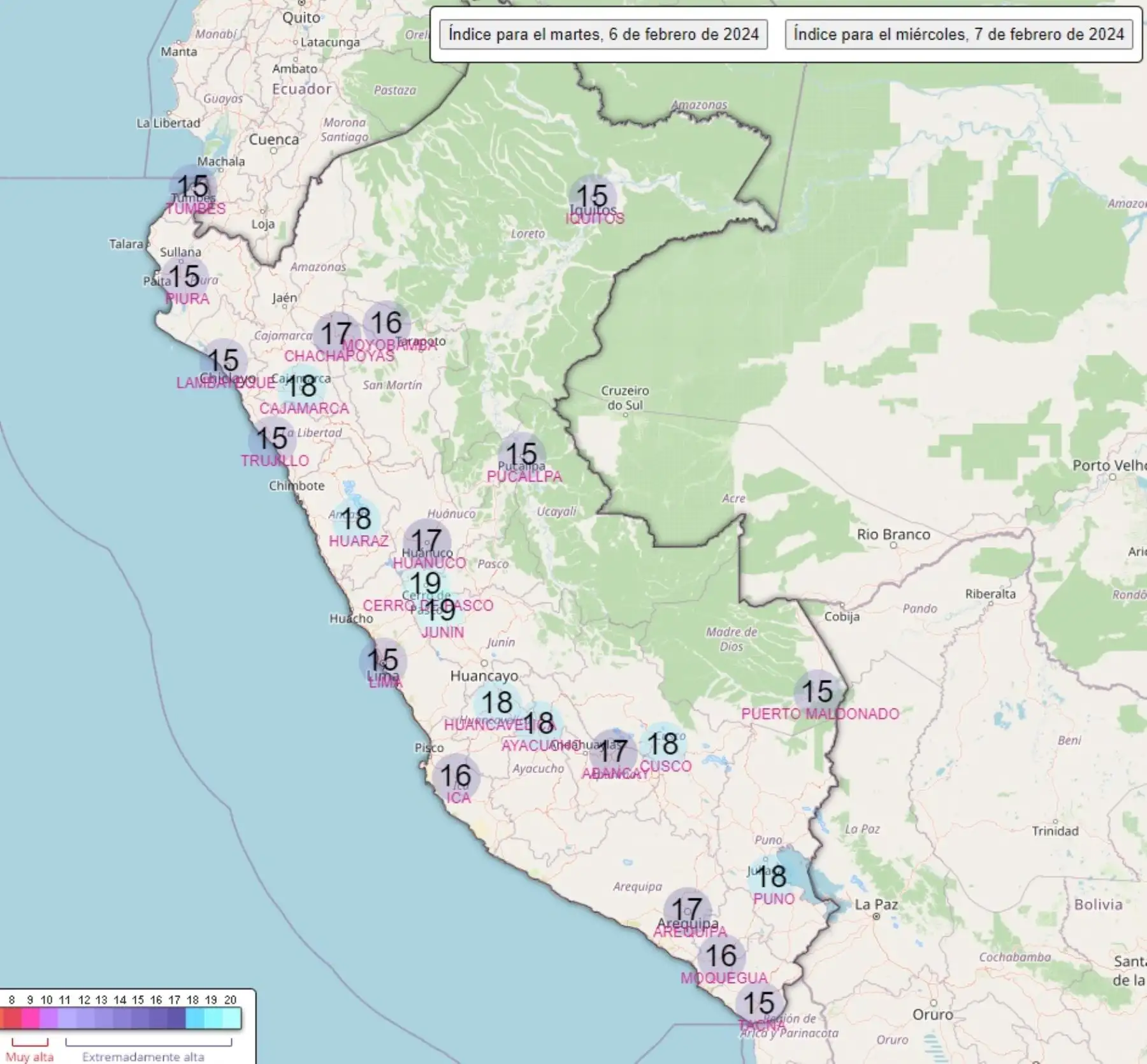Image resolution: width=1147 pixels, height=1064 pixels.
Task: Click the Latacunga map label
Action: click(330, 43)
